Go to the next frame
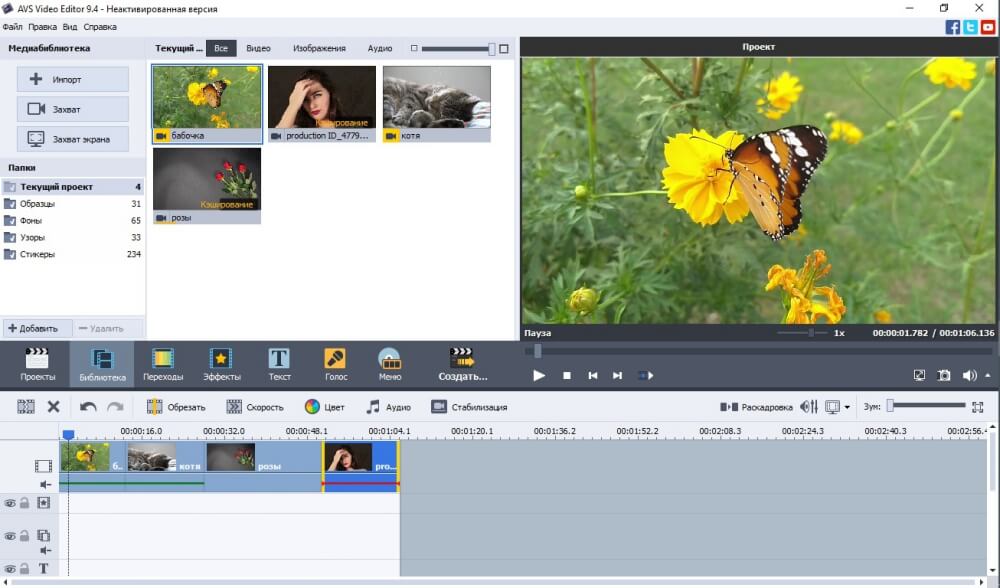This screenshot has width=1000, height=588. tap(617, 376)
